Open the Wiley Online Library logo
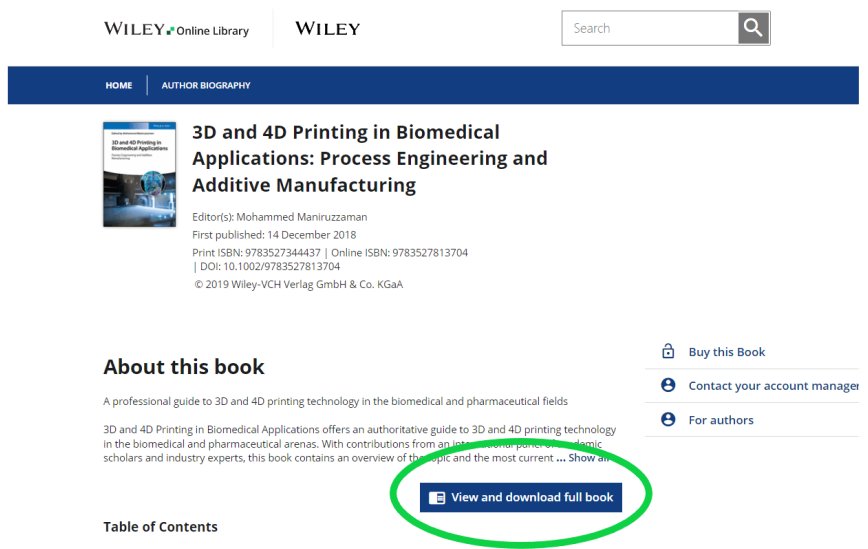This screenshot has width=868, height=549. click(x=176, y=29)
